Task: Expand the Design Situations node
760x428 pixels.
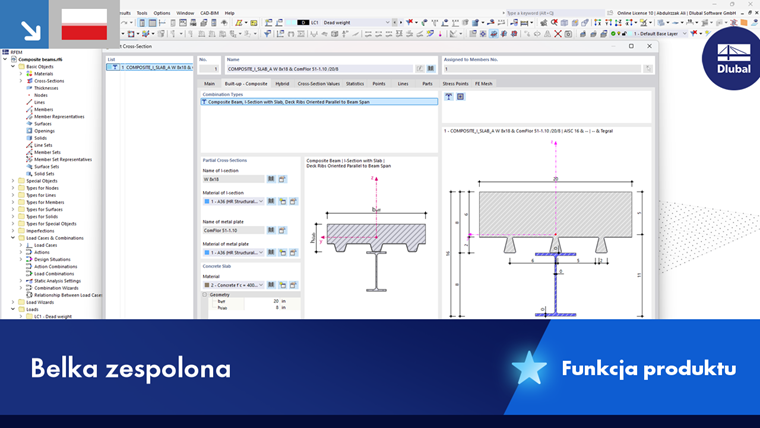Action: tap(21, 259)
